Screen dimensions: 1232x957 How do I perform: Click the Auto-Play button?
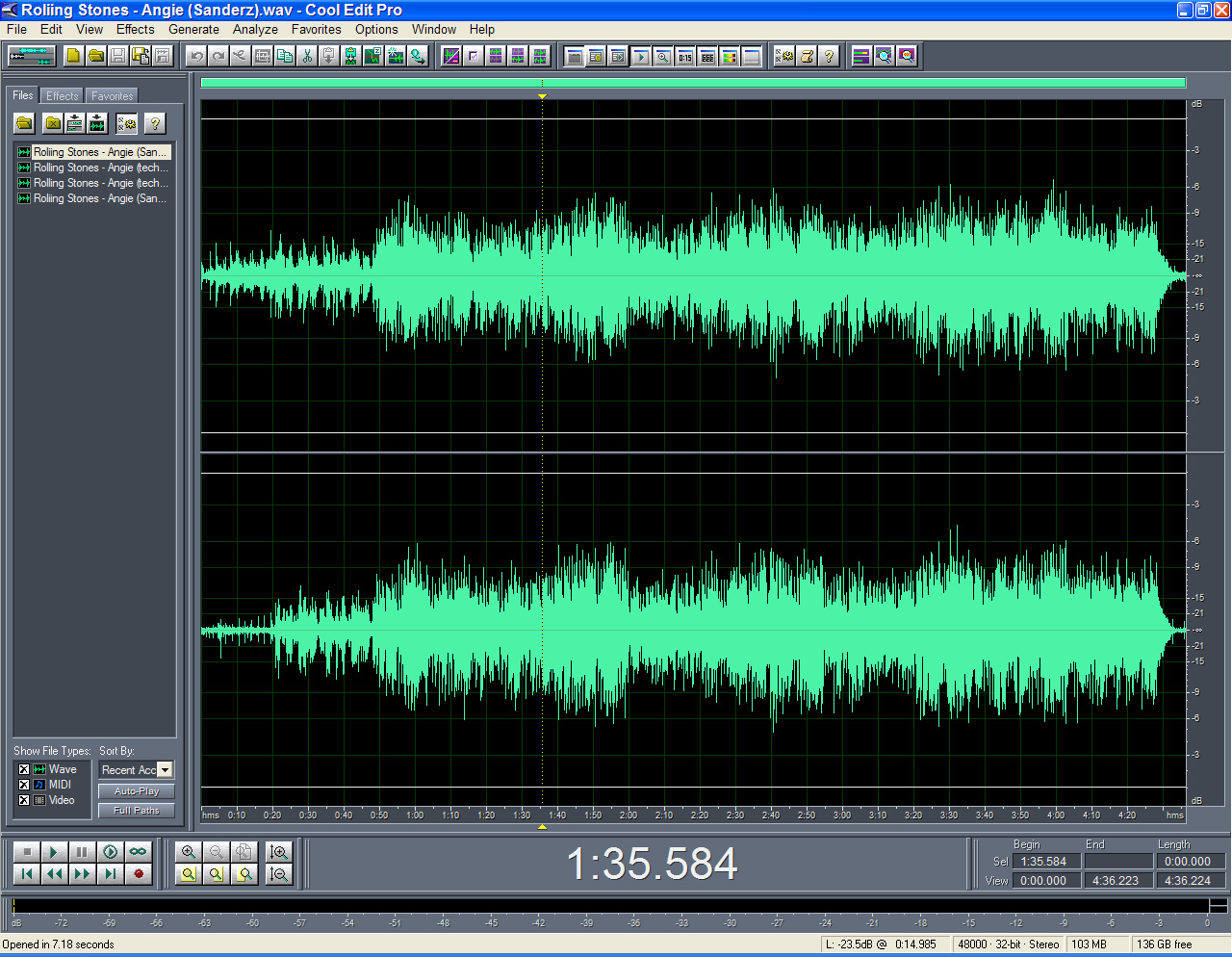(x=136, y=791)
